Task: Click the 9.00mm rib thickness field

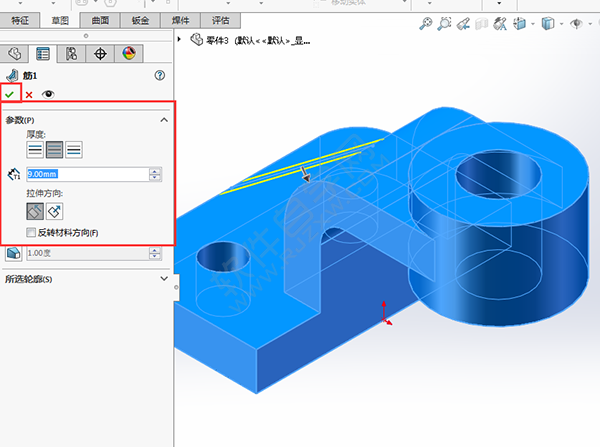Action: pos(88,174)
